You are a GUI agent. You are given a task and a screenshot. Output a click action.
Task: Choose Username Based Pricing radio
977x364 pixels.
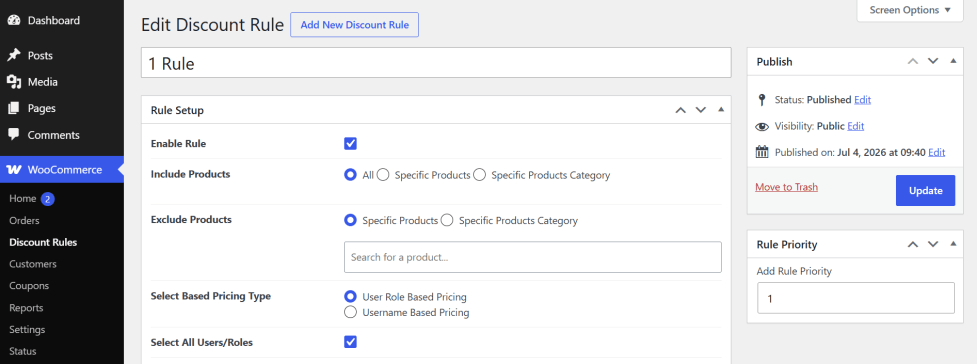point(350,312)
